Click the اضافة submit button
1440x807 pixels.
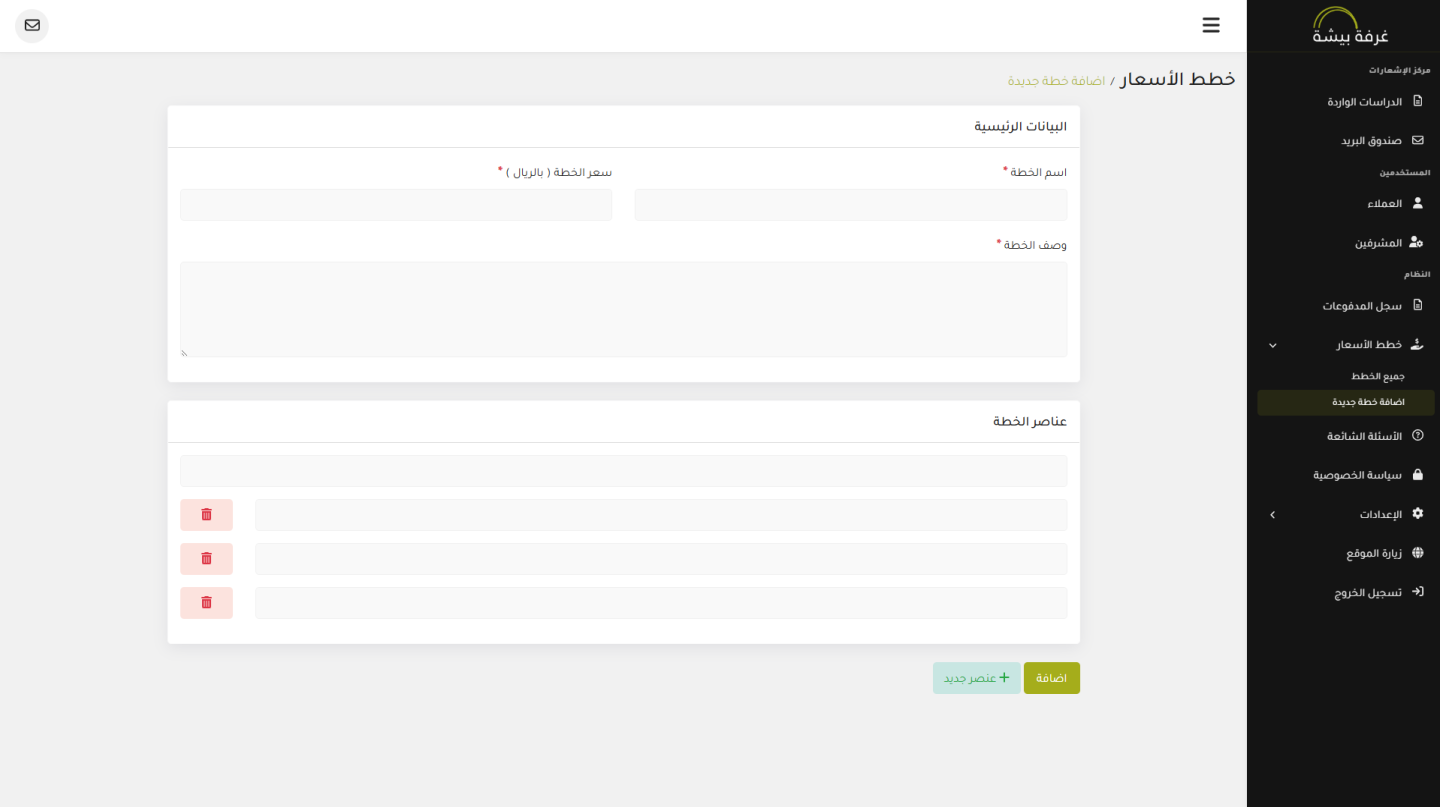[1051, 678]
